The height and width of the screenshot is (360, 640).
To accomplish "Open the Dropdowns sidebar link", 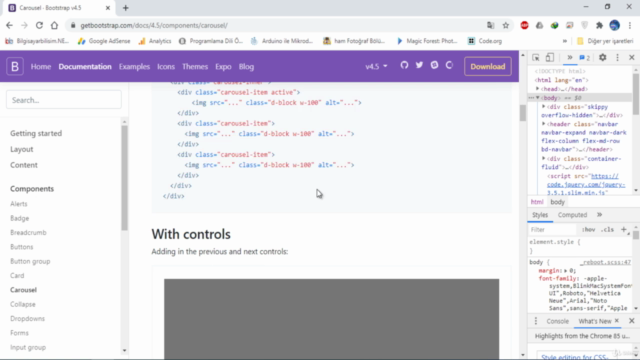I will (27, 318).
